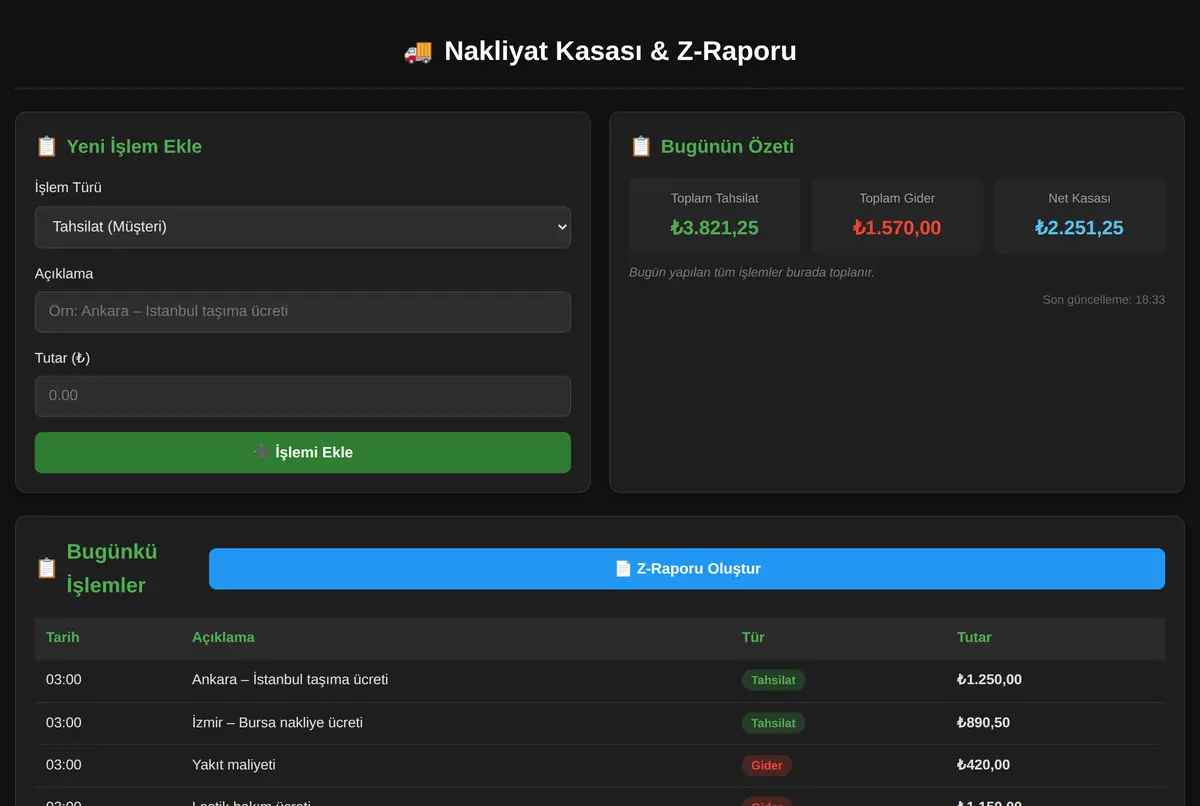
Task: Click the 03:00 time in the Yakıt maliyeti row
Action: (64, 765)
